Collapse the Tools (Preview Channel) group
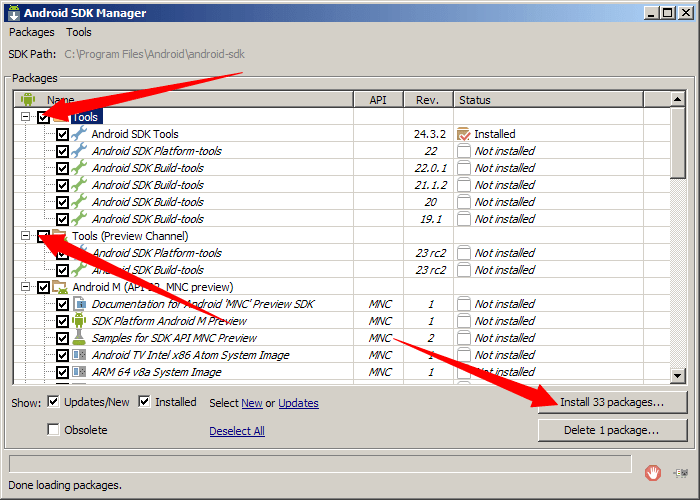The height and width of the screenshot is (500, 700). coord(25,235)
